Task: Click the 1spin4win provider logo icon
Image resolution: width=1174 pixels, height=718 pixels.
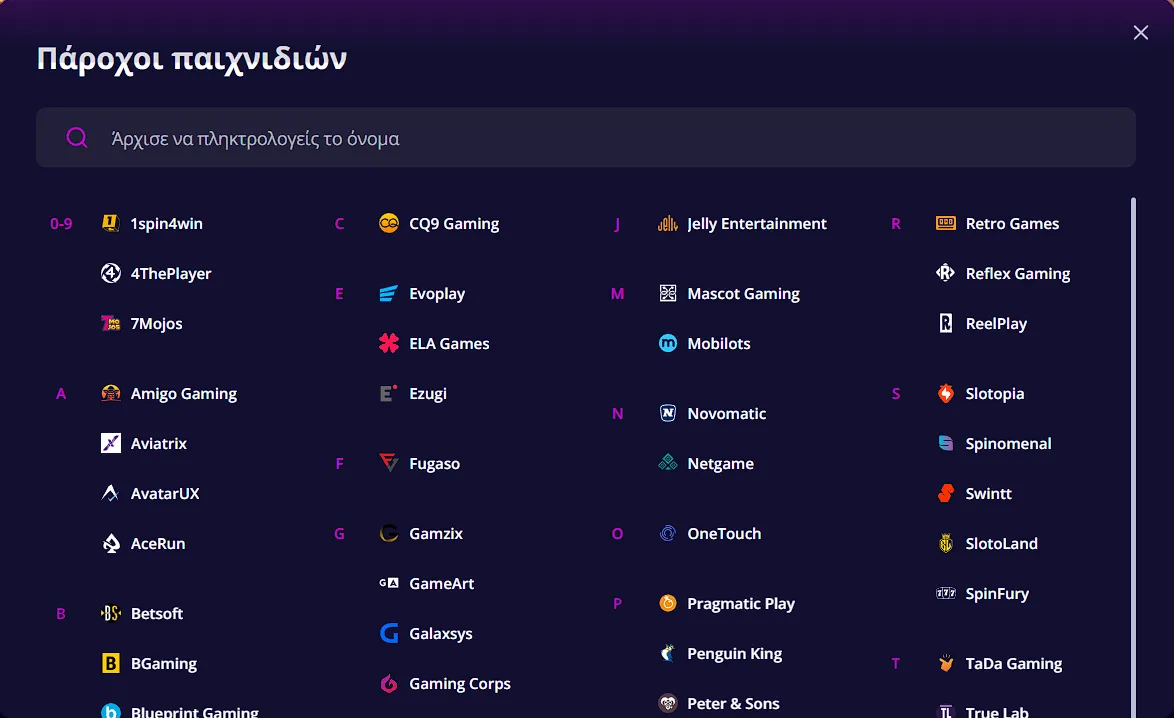Action: click(x=111, y=224)
